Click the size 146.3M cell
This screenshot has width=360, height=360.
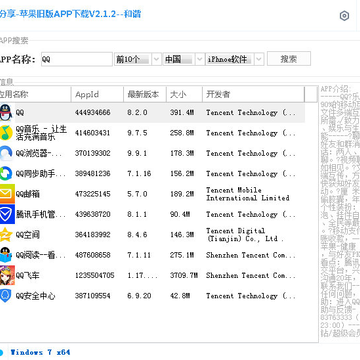click(x=182, y=235)
